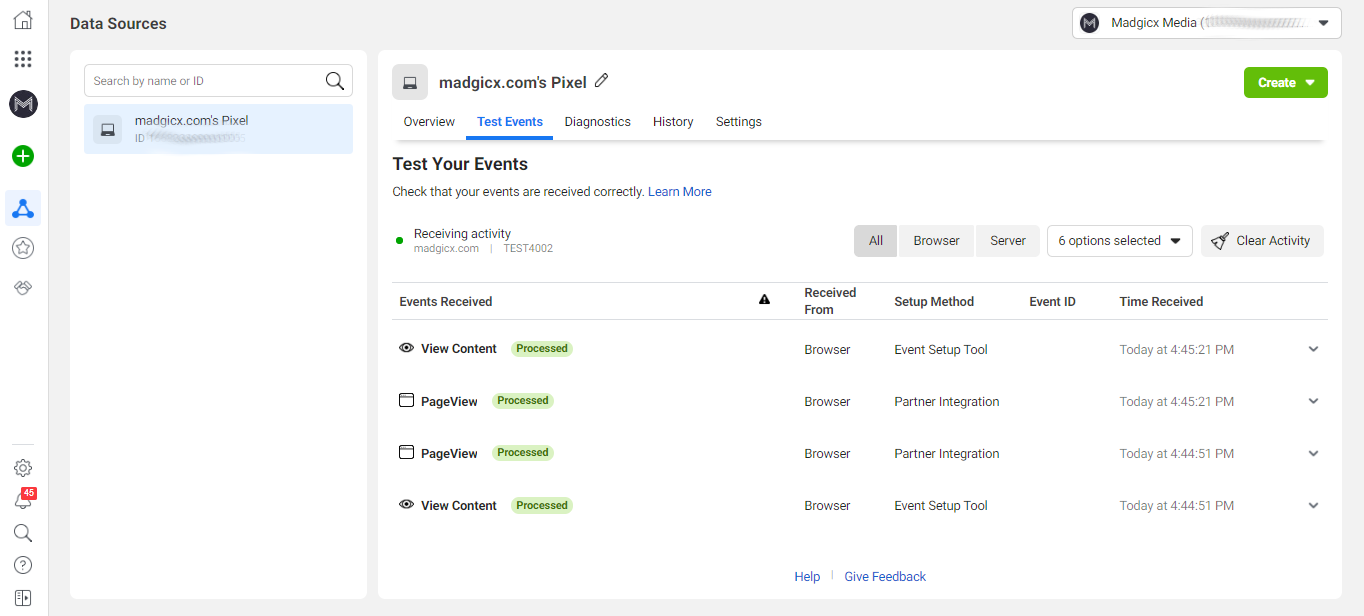This screenshot has width=1364, height=616.
Task: Click the pencil edit pixel name icon
Action: click(x=601, y=81)
